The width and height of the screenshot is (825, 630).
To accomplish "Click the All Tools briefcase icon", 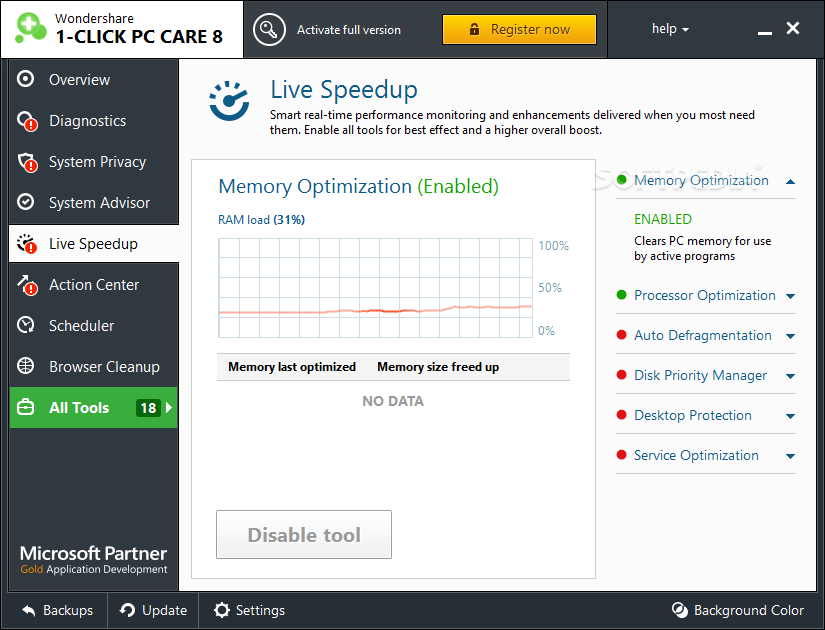I will click(x=25, y=407).
